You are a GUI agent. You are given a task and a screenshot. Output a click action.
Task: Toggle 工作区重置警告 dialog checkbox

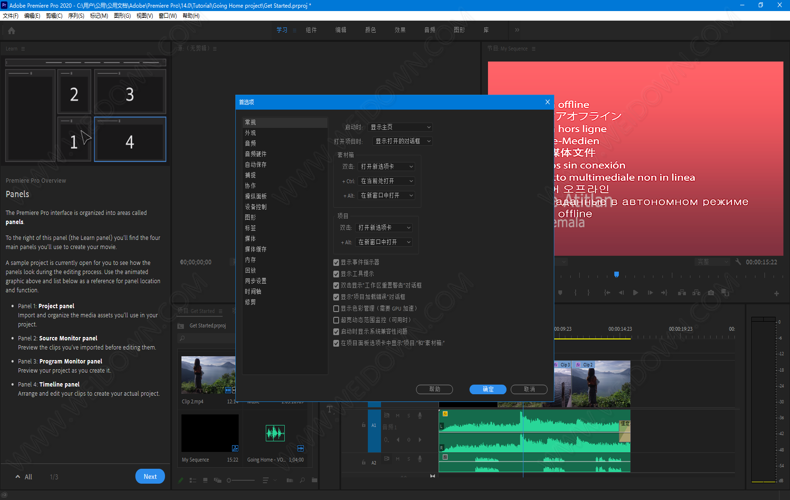pyautogui.click(x=336, y=286)
